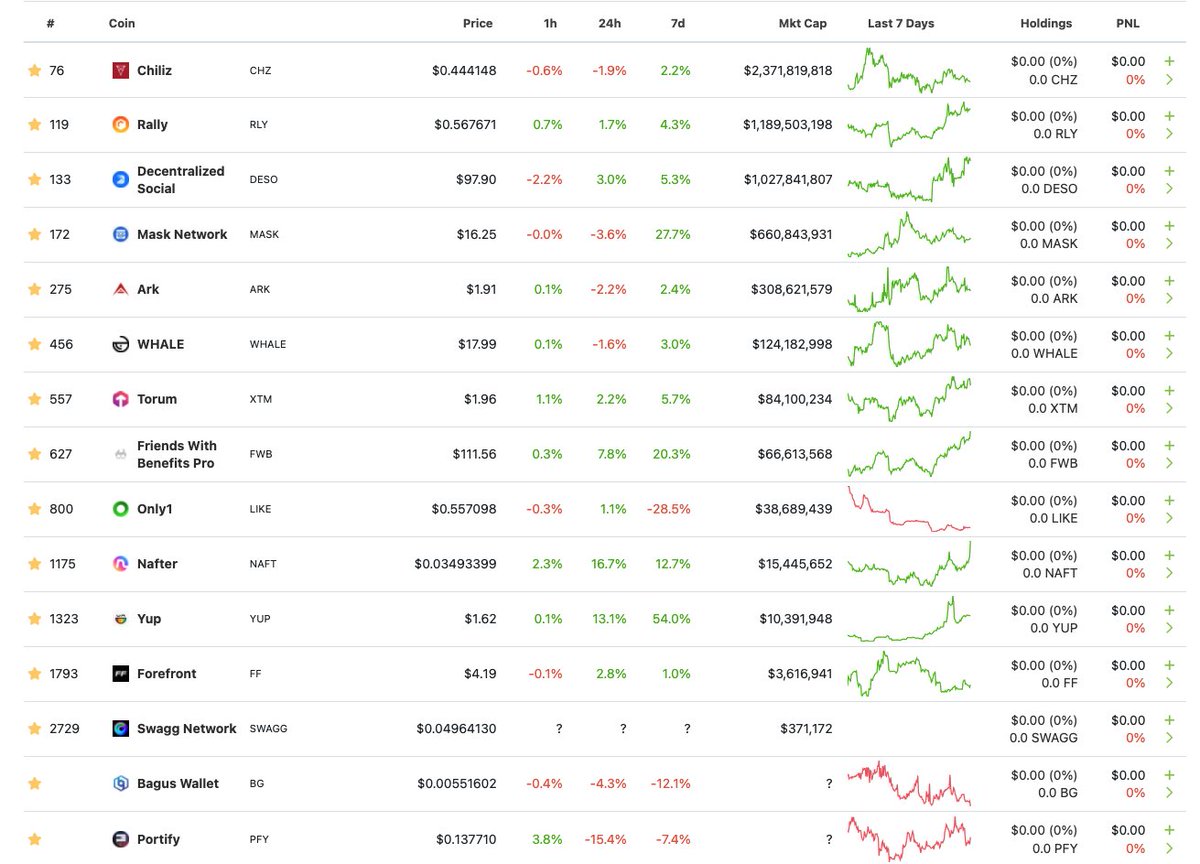Click the Swagg Network logo icon
The height and width of the screenshot is (864, 1200).
pyautogui.click(x=120, y=729)
